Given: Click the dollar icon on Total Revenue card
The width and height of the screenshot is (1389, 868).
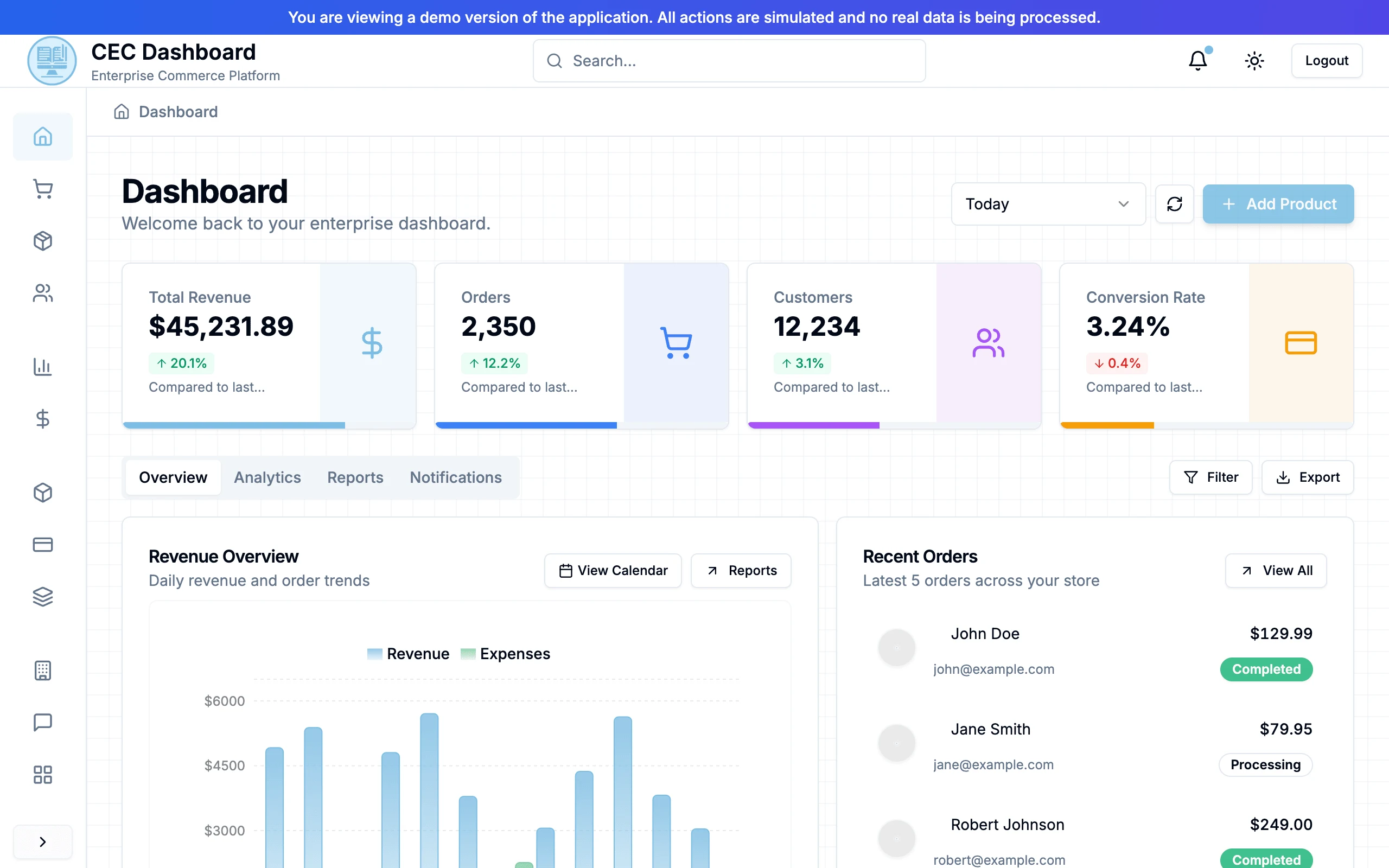Looking at the screenshot, I should click(372, 343).
